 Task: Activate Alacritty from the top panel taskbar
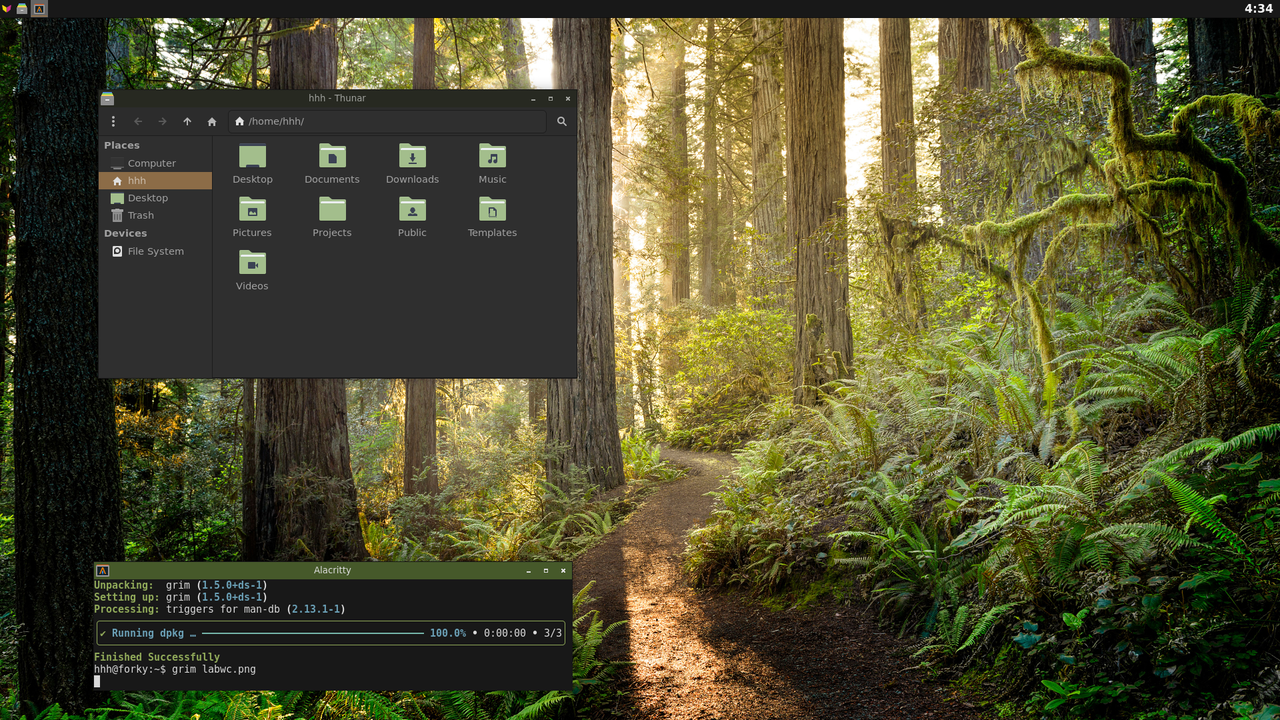(40, 9)
